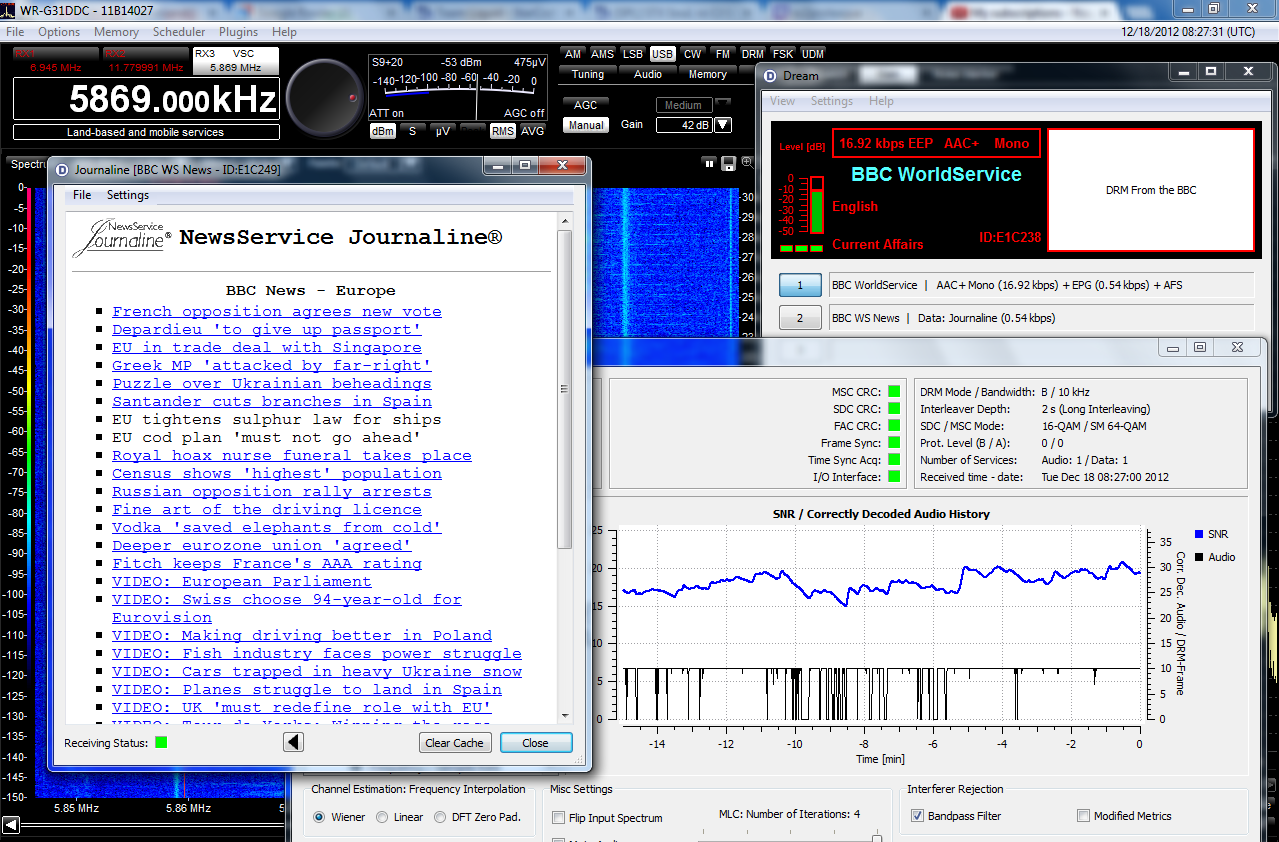Select LSB demodulation mode
Viewport: 1279px width, 842px height.
pyautogui.click(x=632, y=54)
